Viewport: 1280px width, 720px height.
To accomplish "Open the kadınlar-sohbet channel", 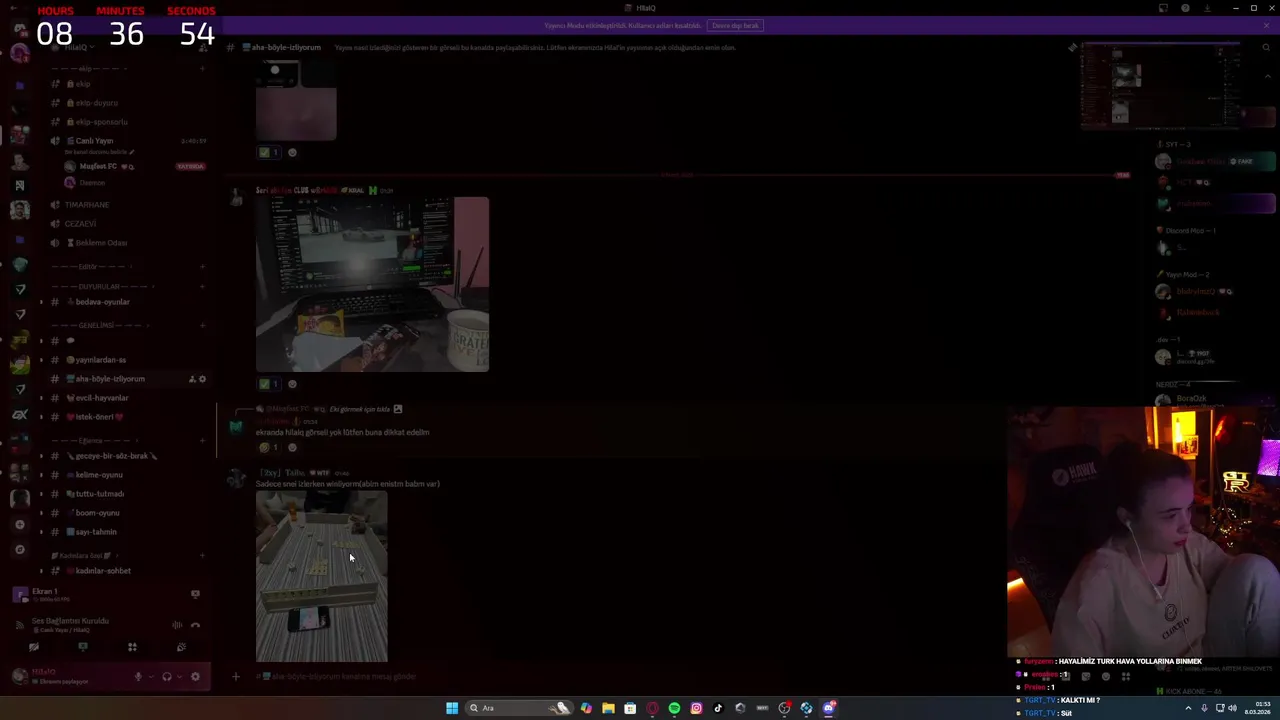I will pos(103,571).
